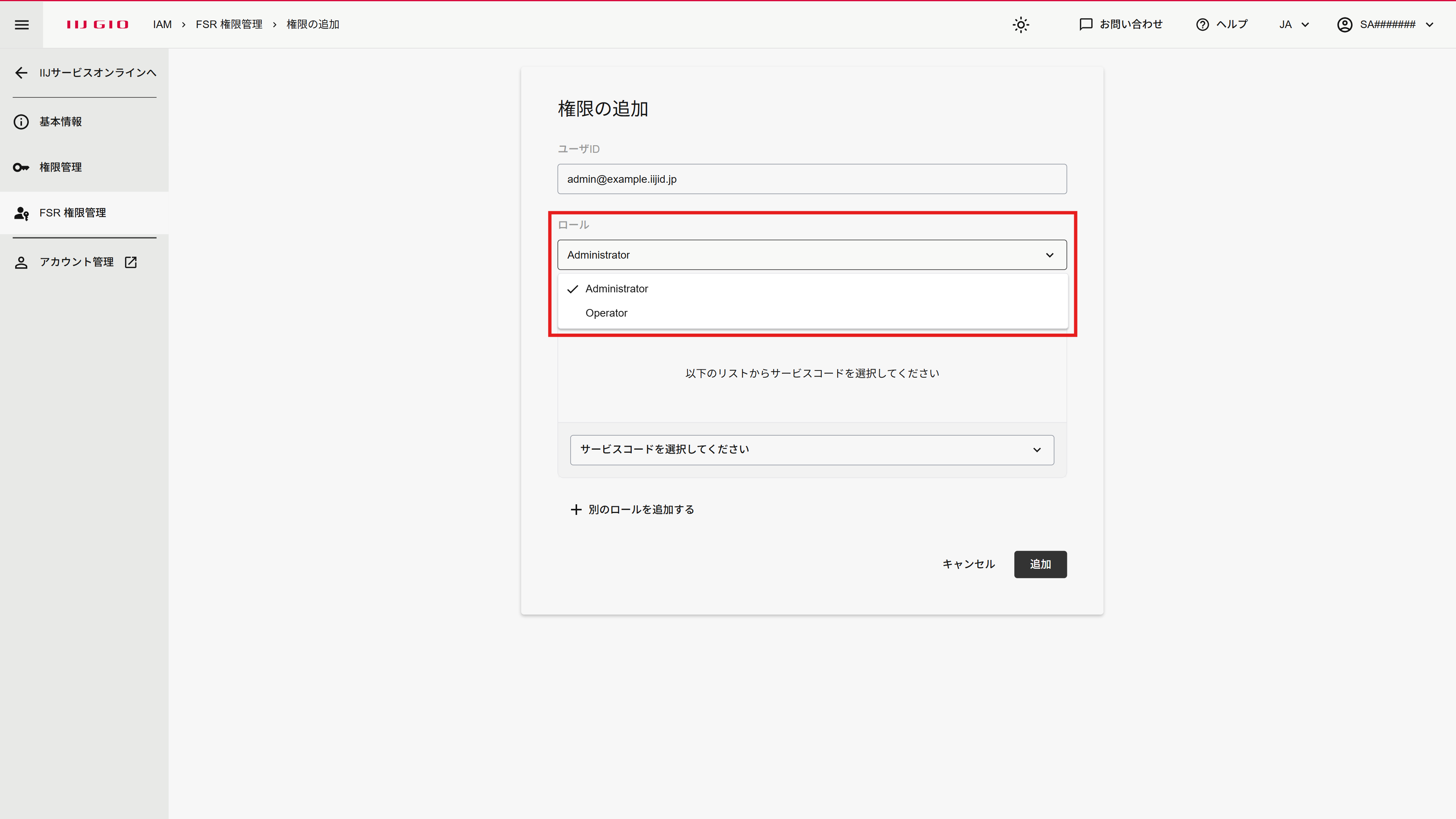Click the ロール field label
Viewport: 1456px width, 819px height.
pos(573,225)
